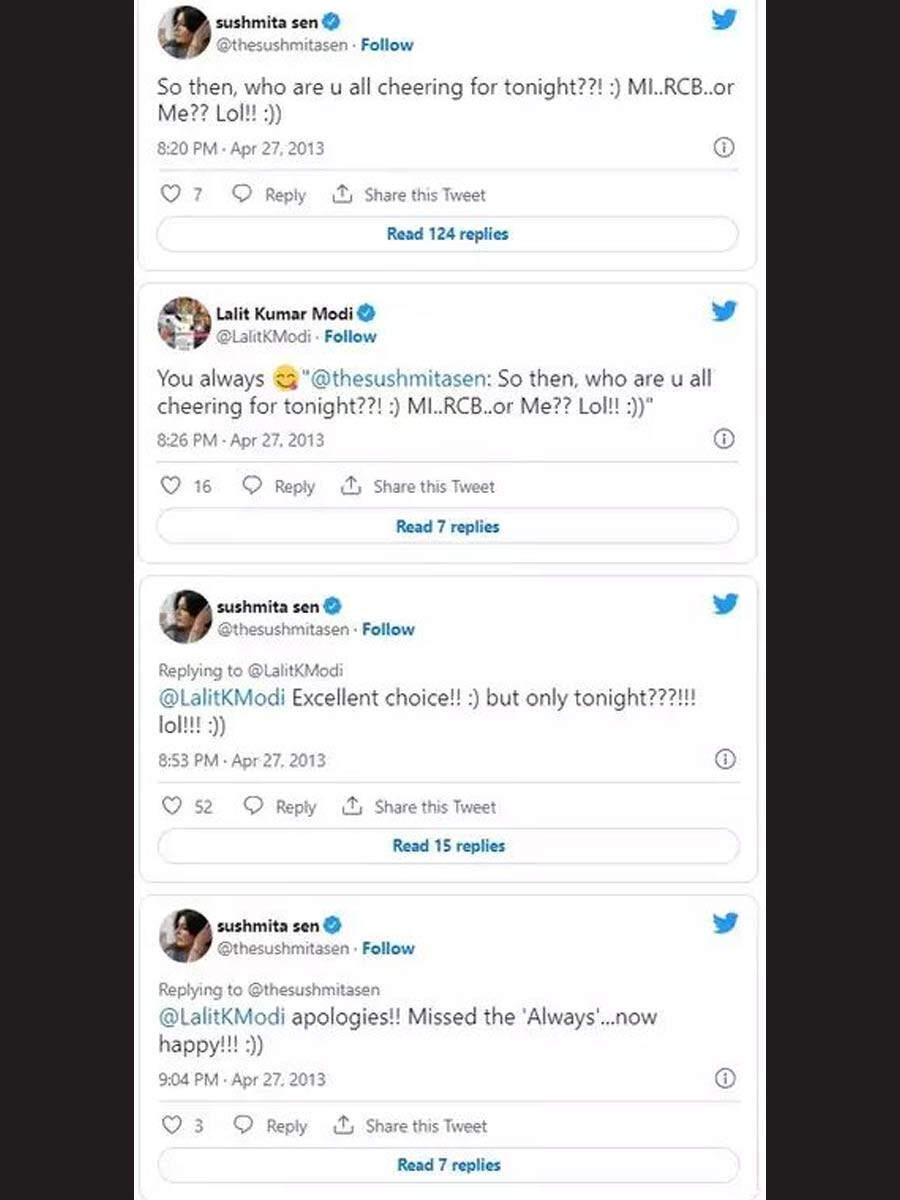The width and height of the screenshot is (900, 1200).
Task: Click Share this Tweet on the 8:53 PM tweet
Action: click(420, 807)
